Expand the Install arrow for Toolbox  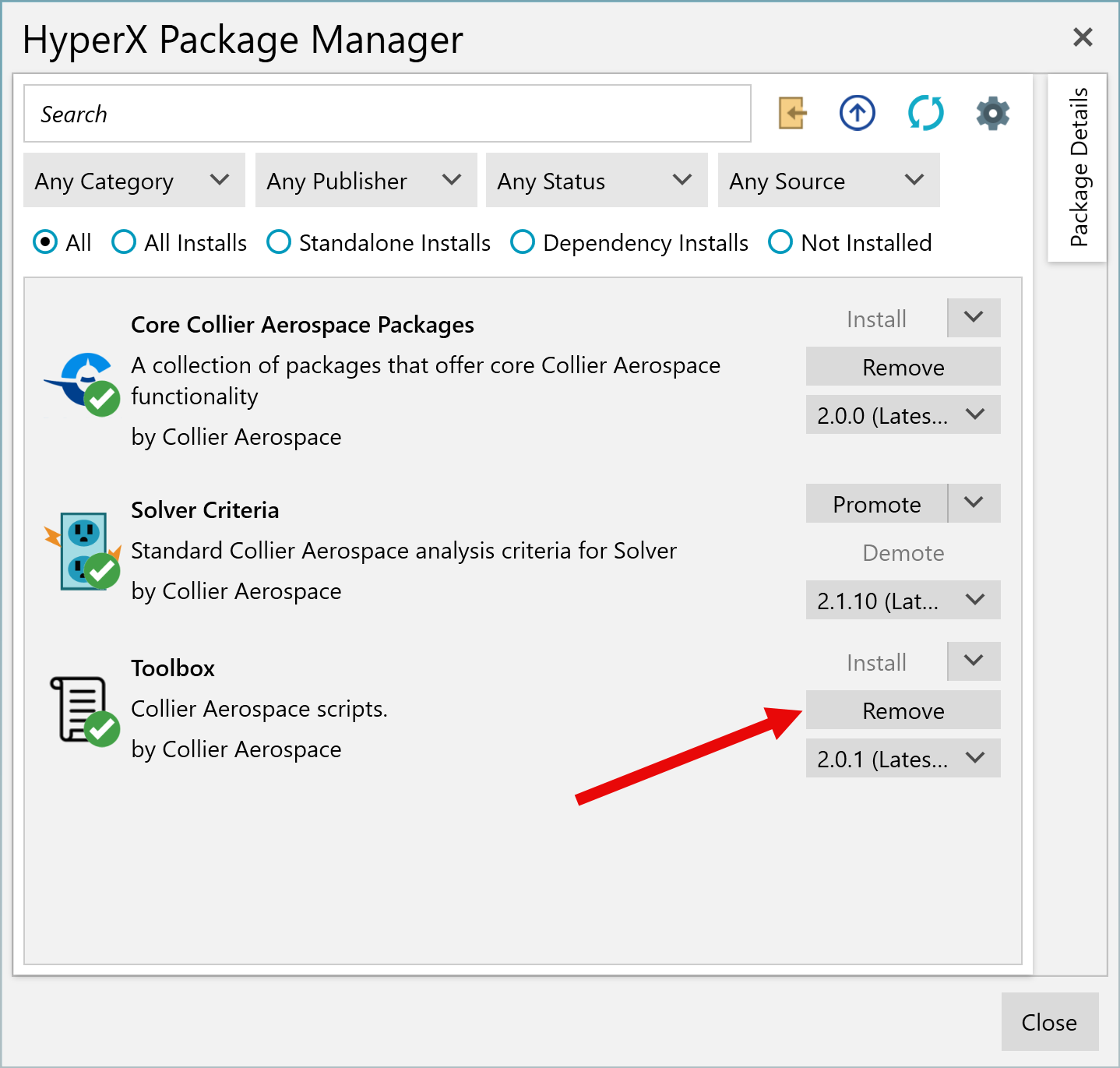[974, 661]
